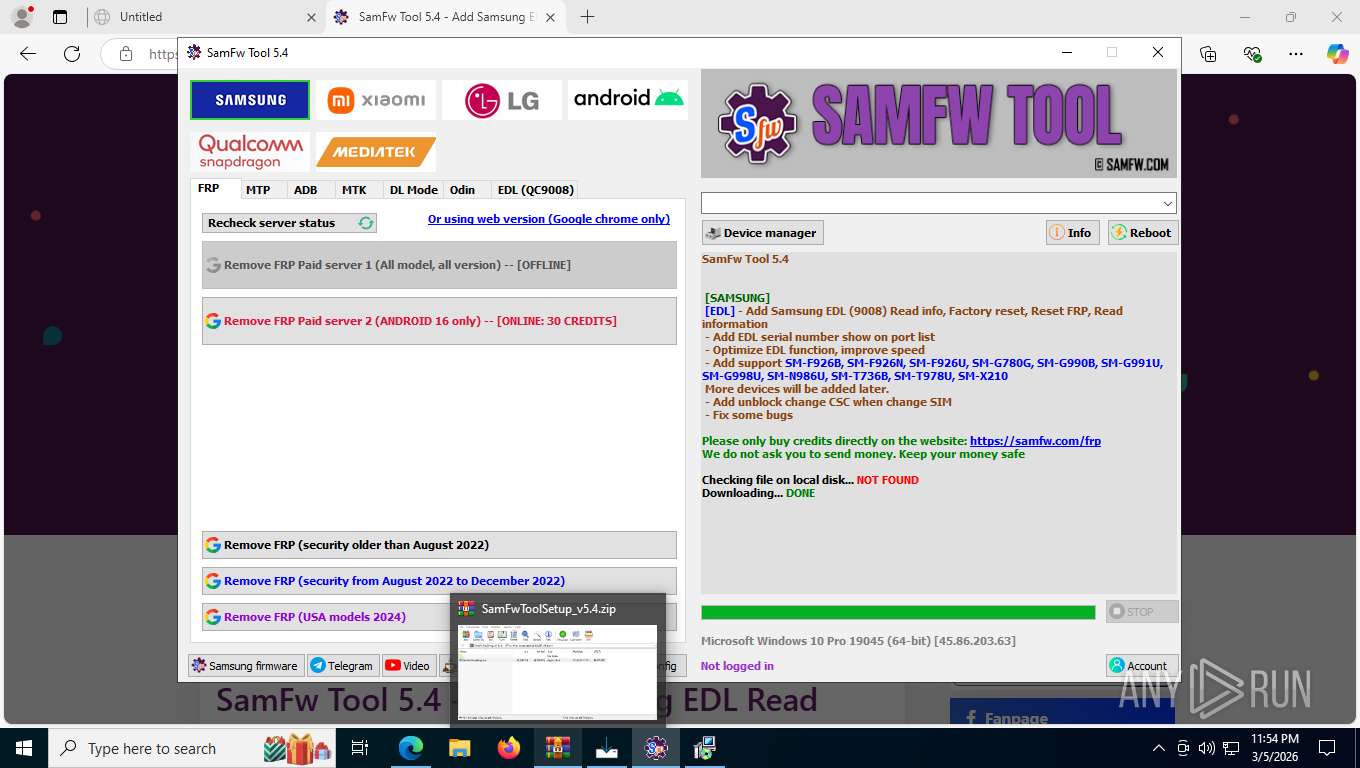Click the volume icon in the system tray
The width and height of the screenshot is (1360, 768).
tap(1208, 748)
